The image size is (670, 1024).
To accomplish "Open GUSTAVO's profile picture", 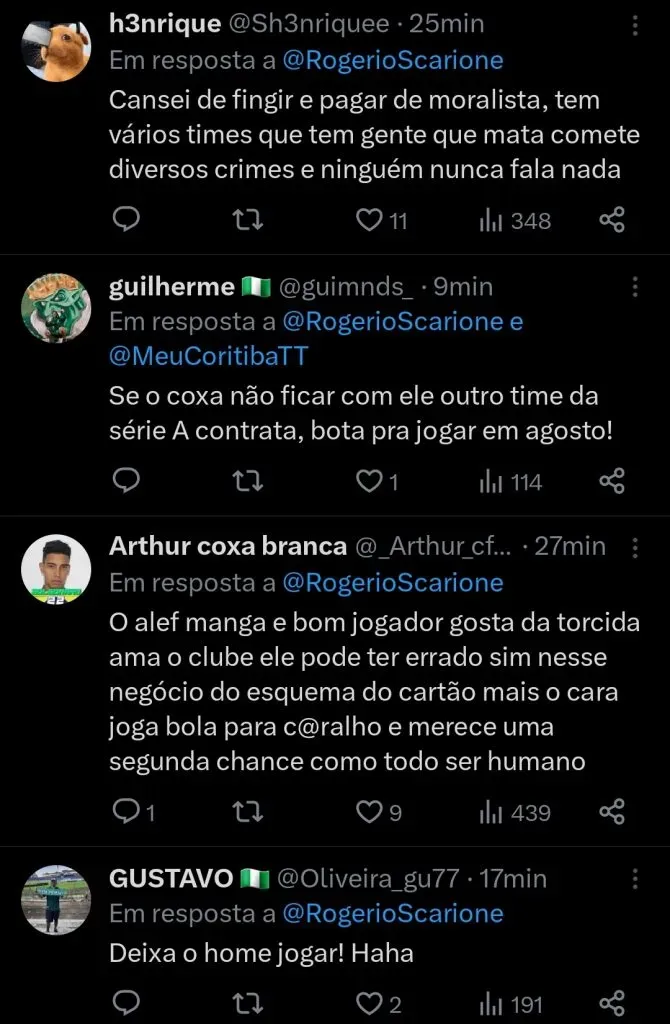I will pyautogui.click(x=56, y=900).
